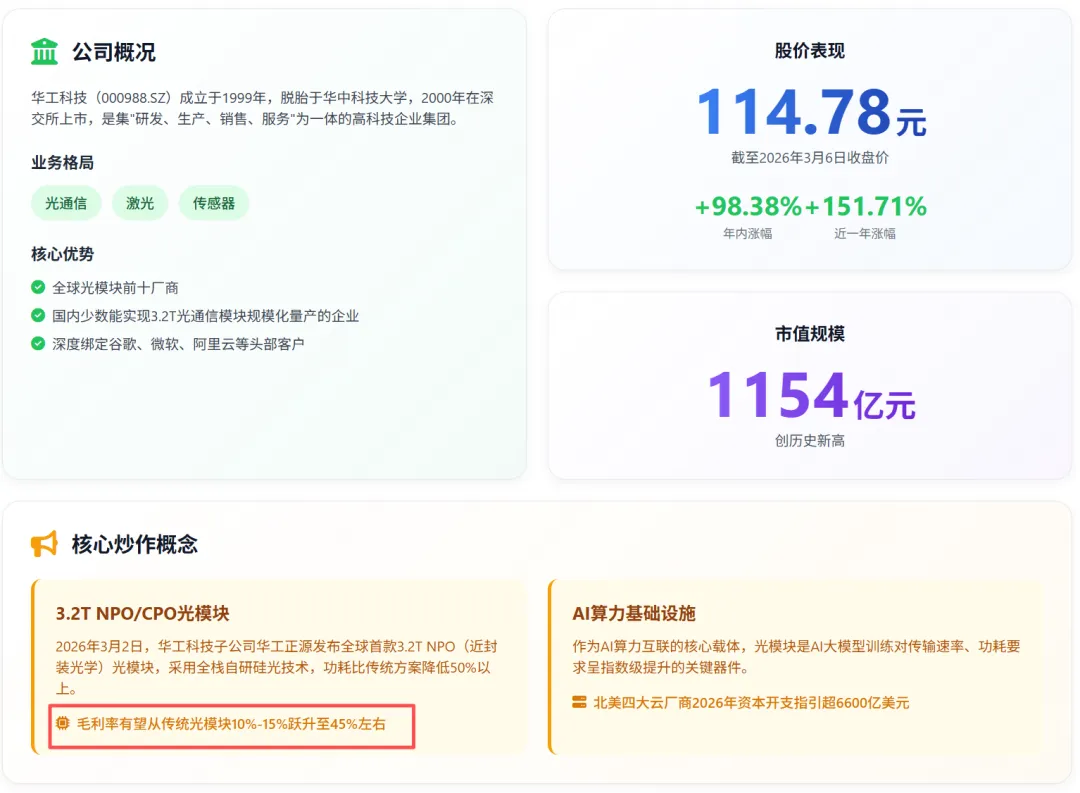The width and height of the screenshot is (1080, 793).
Task: Click the 毛利率有望从传统光模块10%-15%跃升至45%左右 line
Action: tap(231, 723)
